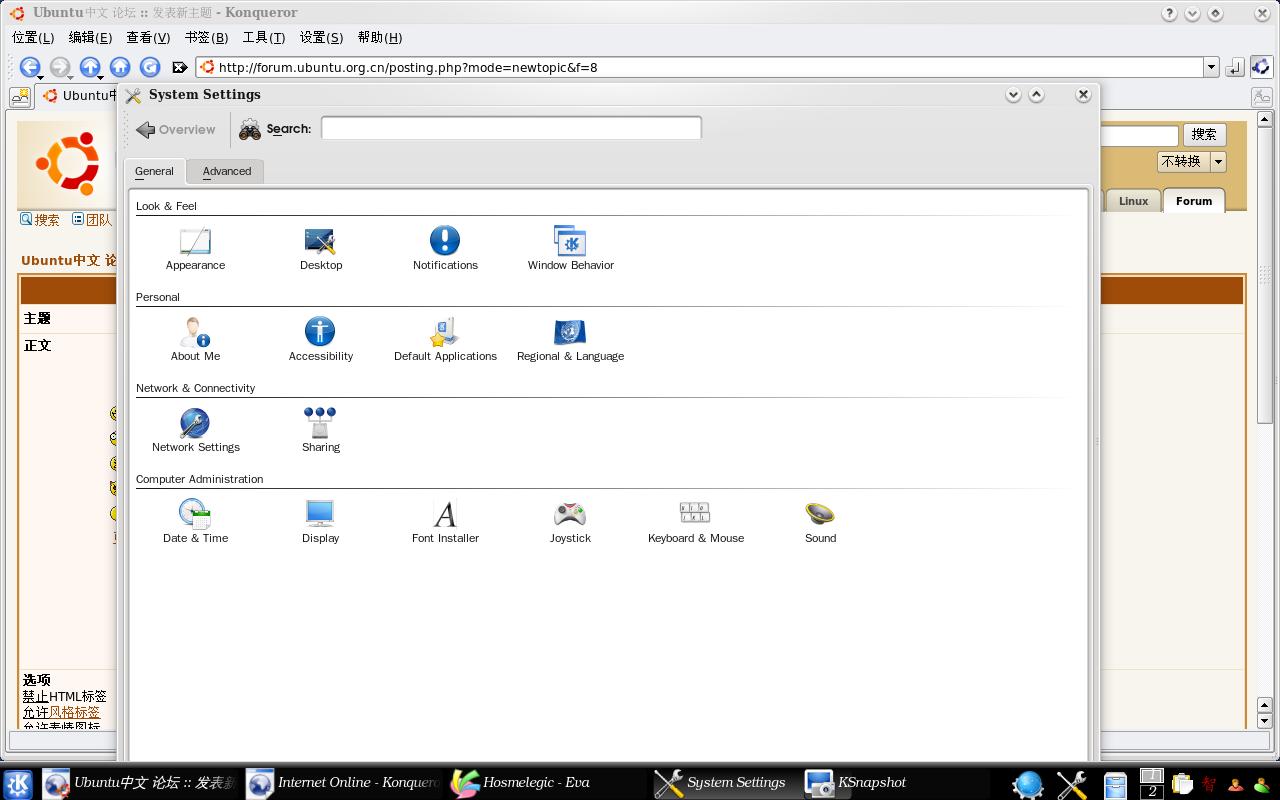The height and width of the screenshot is (800, 1280).
Task: Click the red 智 input method tray icon
Action: coord(1209,784)
